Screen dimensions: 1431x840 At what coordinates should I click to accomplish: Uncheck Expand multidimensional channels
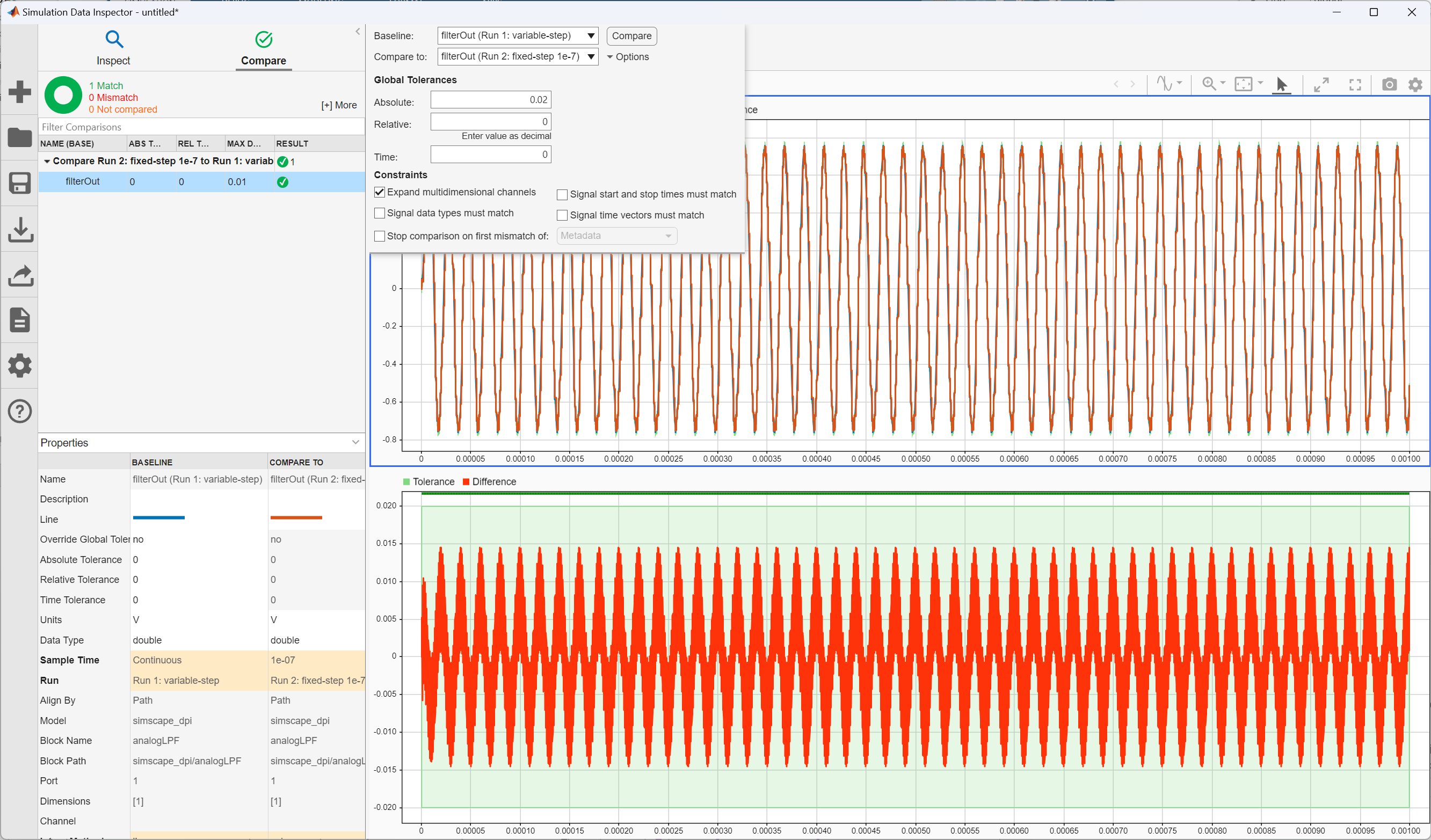pyautogui.click(x=379, y=192)
